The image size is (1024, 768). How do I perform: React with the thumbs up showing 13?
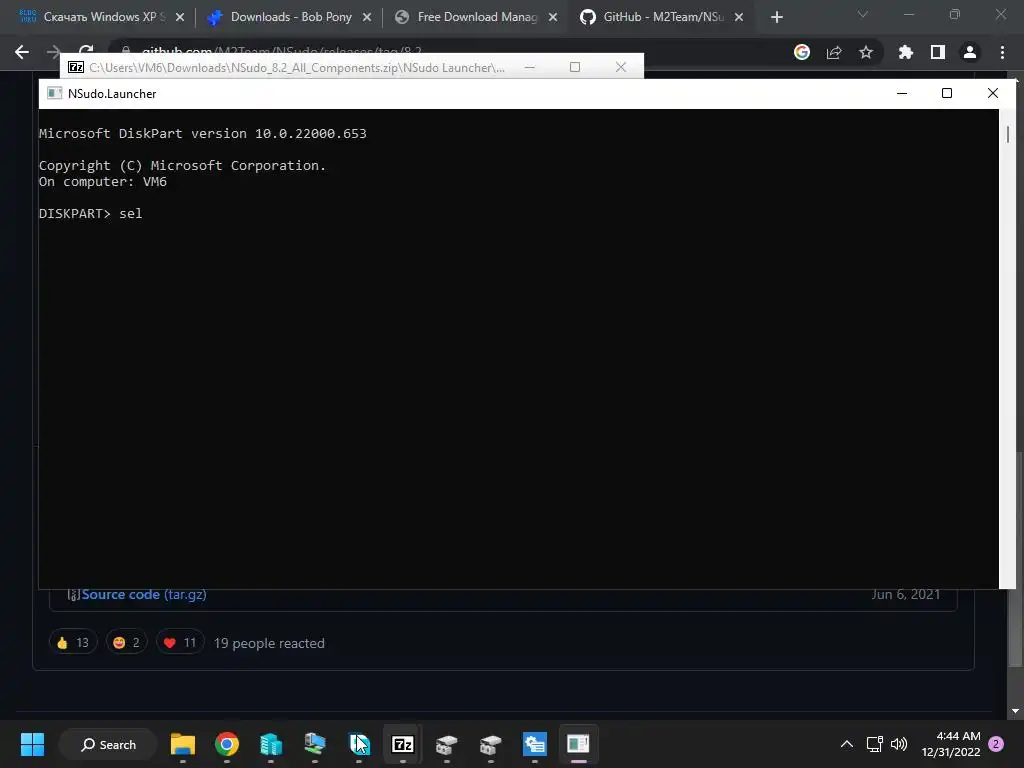[73, 643]
